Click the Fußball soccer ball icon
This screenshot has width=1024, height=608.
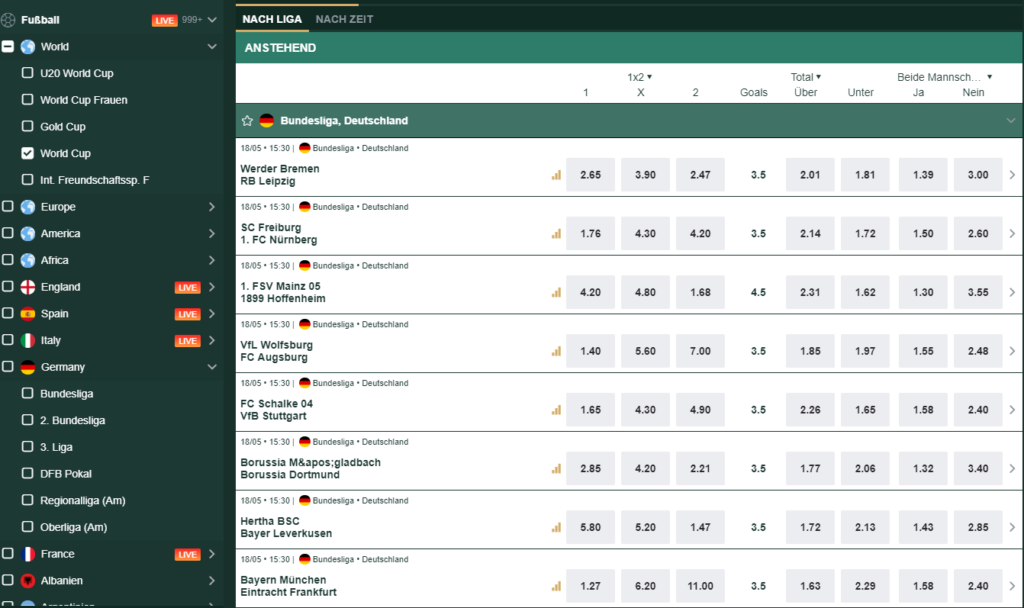coord(8,20)
